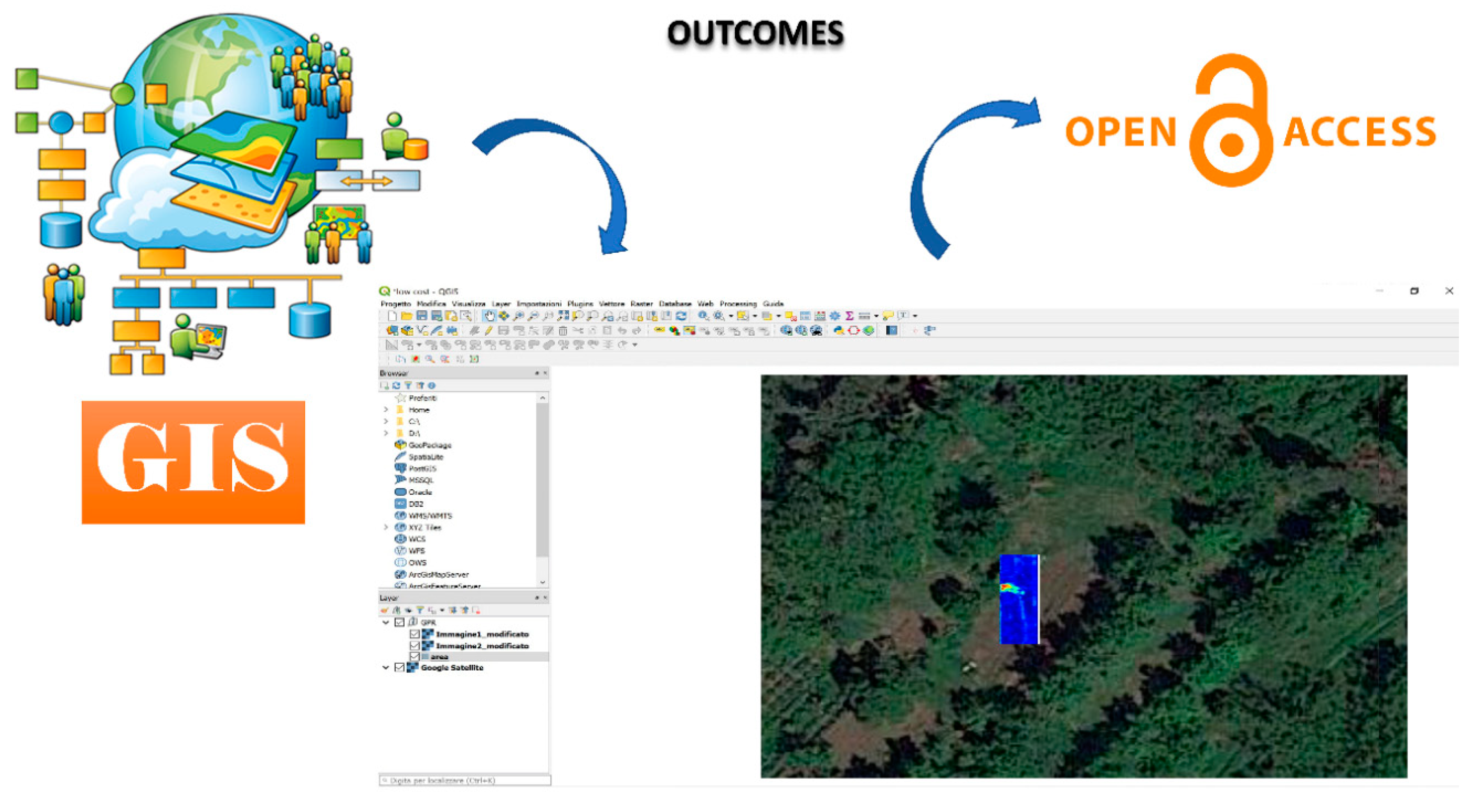Click filter legend icon in Layer panel
This screenshot has width=1482, height=812.
tap(420, 610)
